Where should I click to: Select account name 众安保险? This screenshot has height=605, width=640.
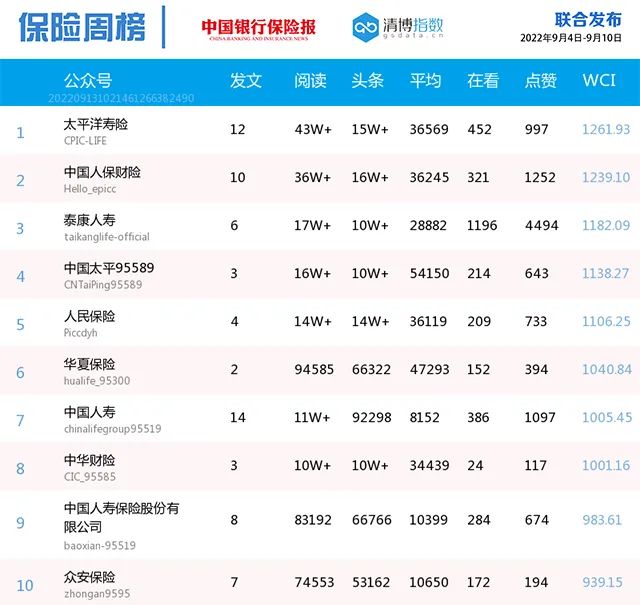pyautogui.click(x=89, y=577)
